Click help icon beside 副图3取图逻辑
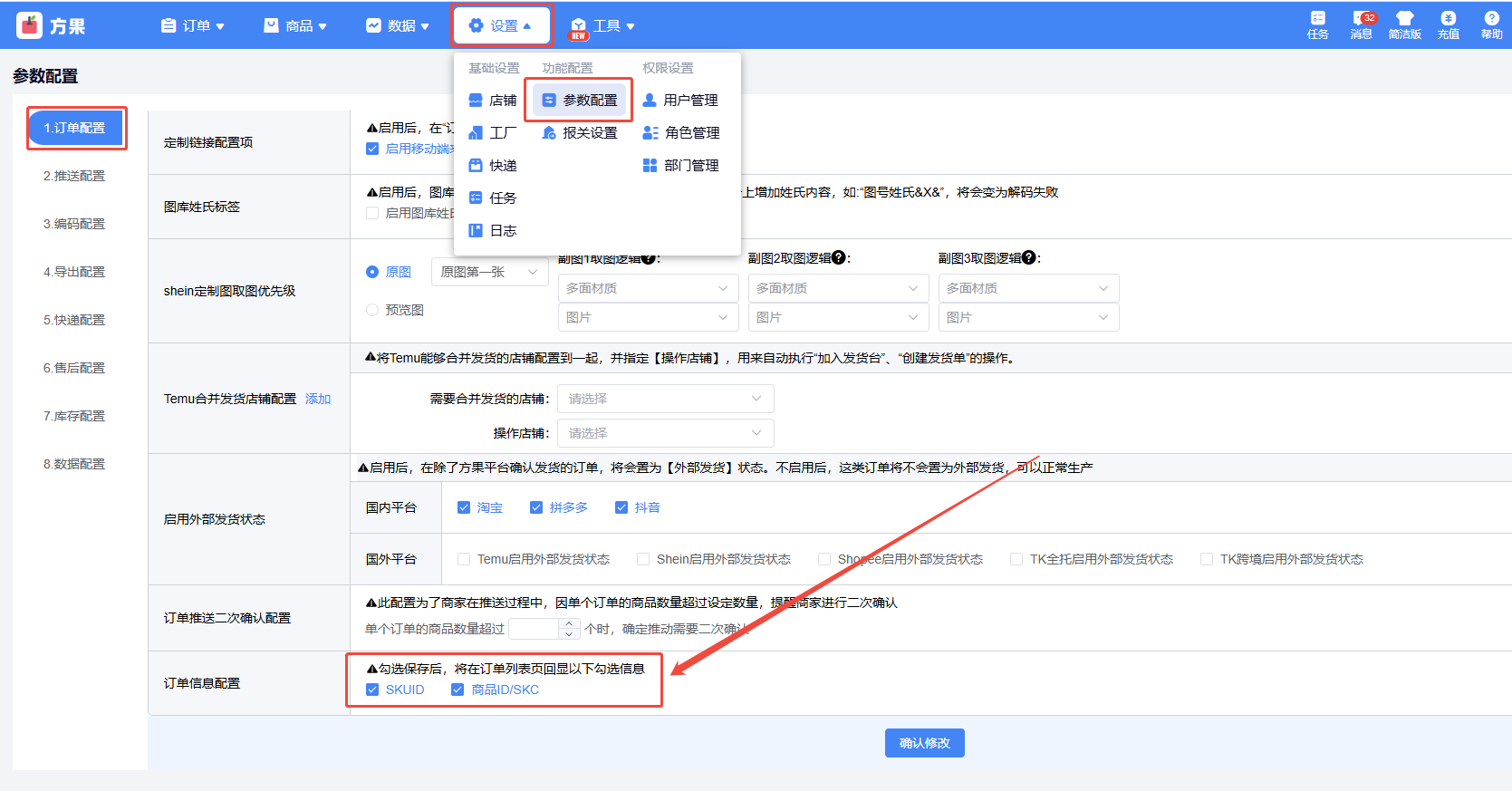 (1029, 257)
